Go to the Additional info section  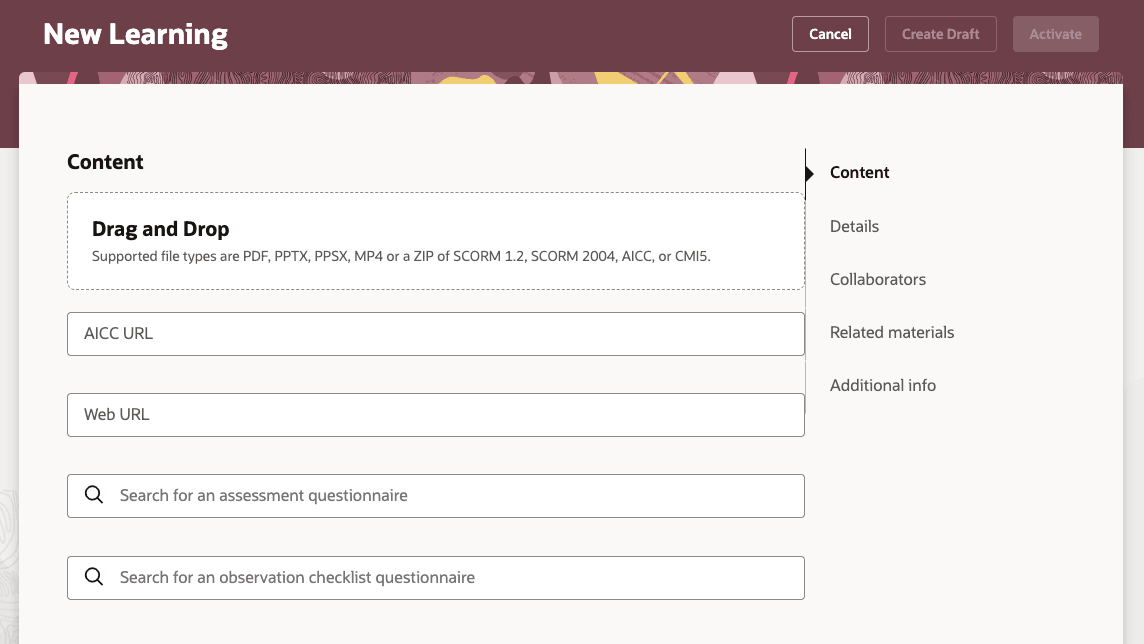(x=882, y=385)
